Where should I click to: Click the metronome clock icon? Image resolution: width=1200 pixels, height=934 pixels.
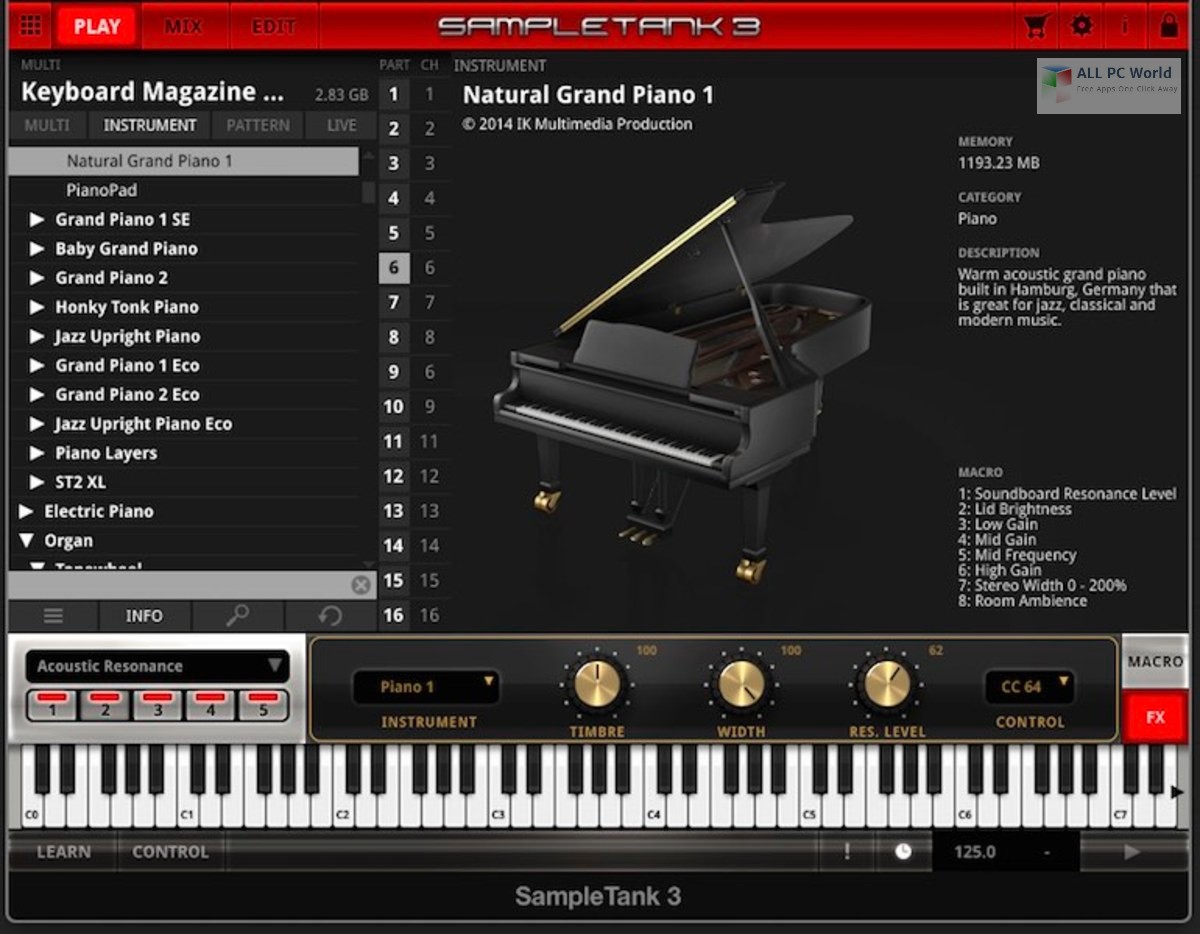tap(903, 852)
